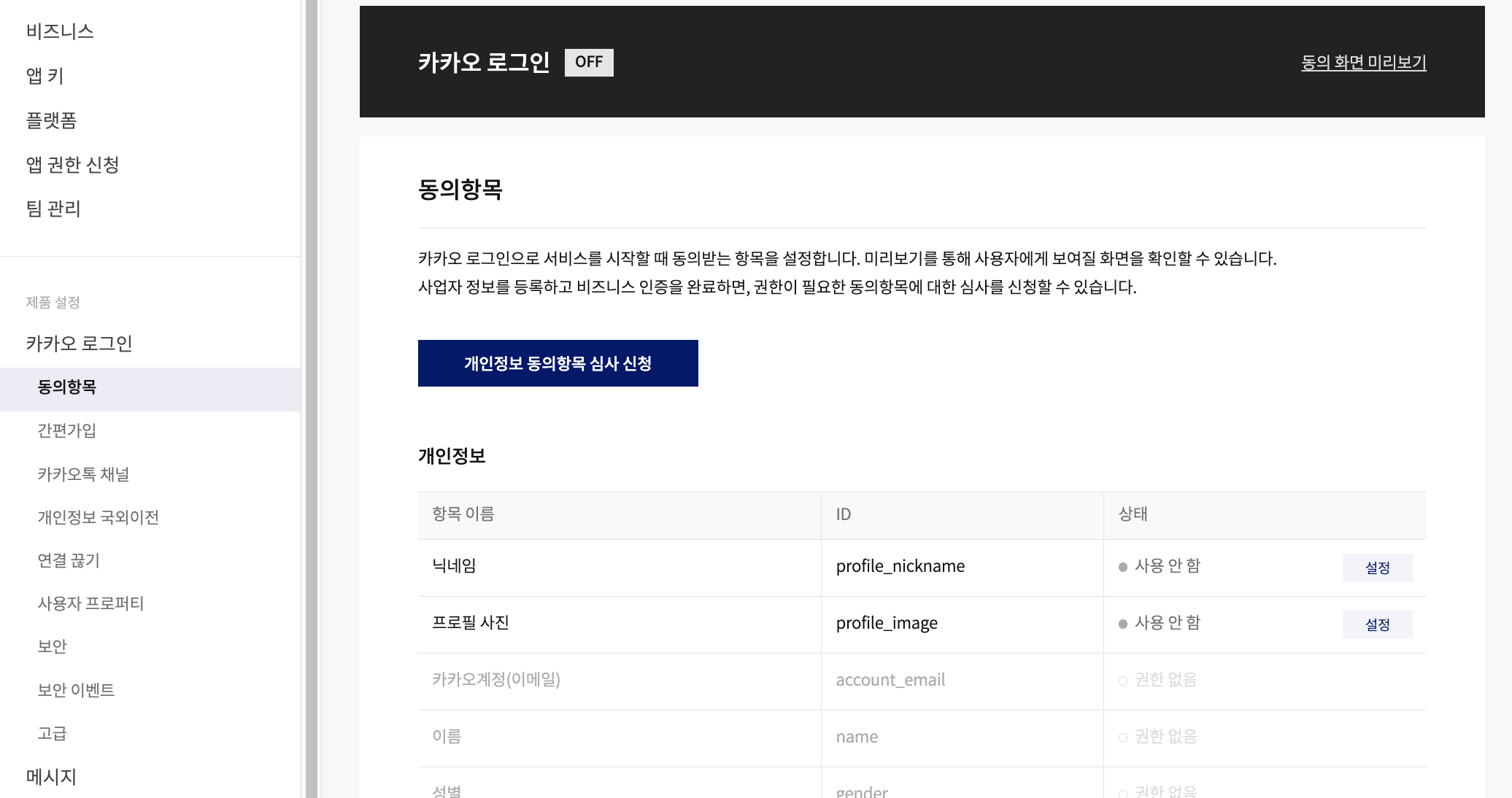This screenshot has width=1512, height=798.
Task: Click 설정 for profile_nickname row
Action: coord(1377,567)
